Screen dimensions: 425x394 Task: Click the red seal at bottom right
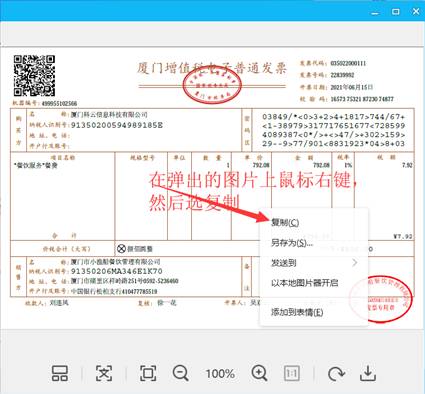click(x=381, y=299)
